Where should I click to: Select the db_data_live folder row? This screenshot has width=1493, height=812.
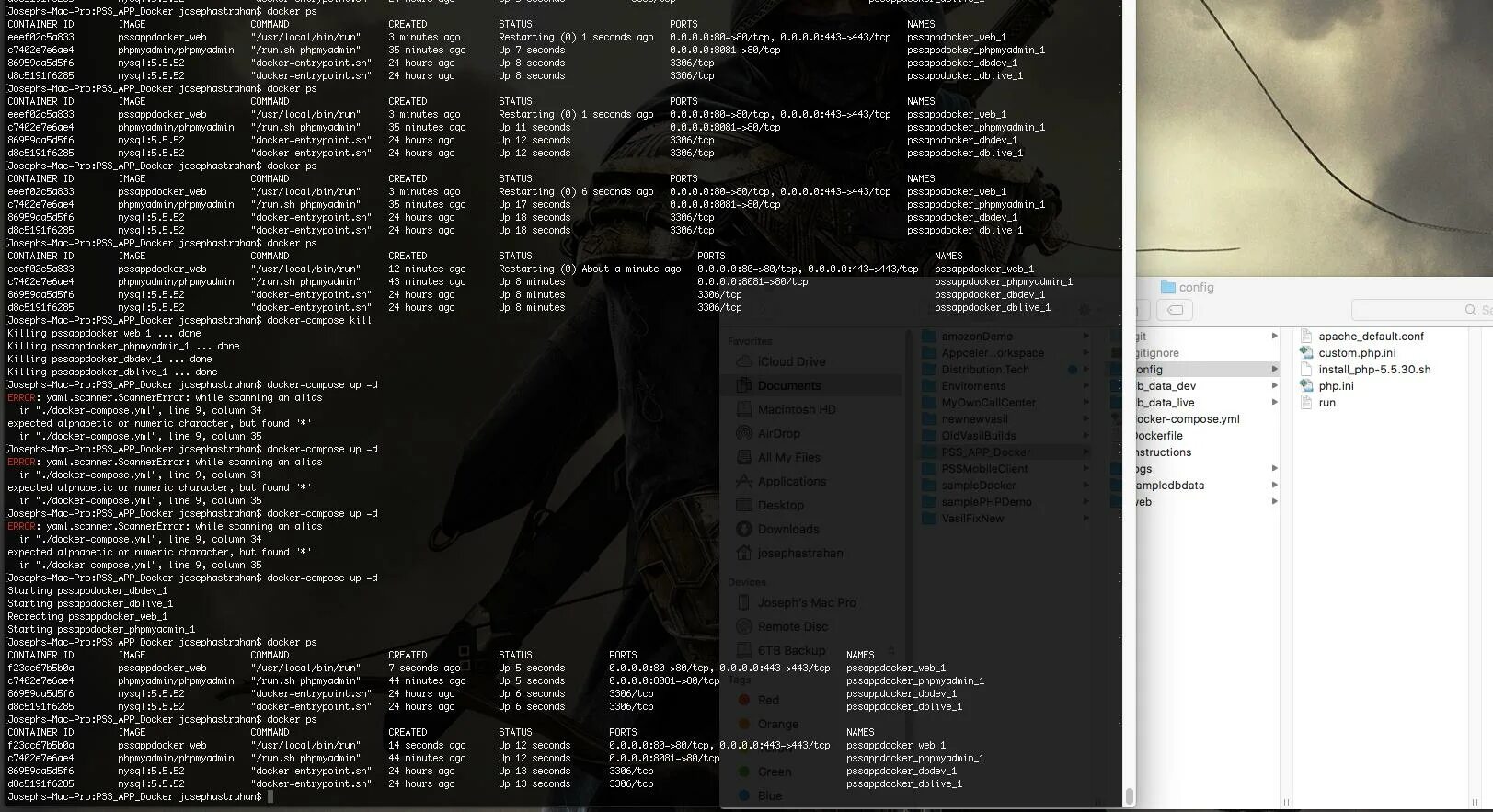click(x=1208, y=403)
